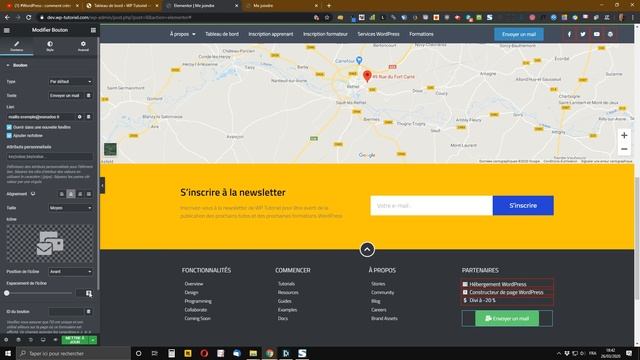Image resolution: width=640 pixels, height=360 pixels.
Task: Click dynamic tags icon next to Texte
Action: point(89,96)
